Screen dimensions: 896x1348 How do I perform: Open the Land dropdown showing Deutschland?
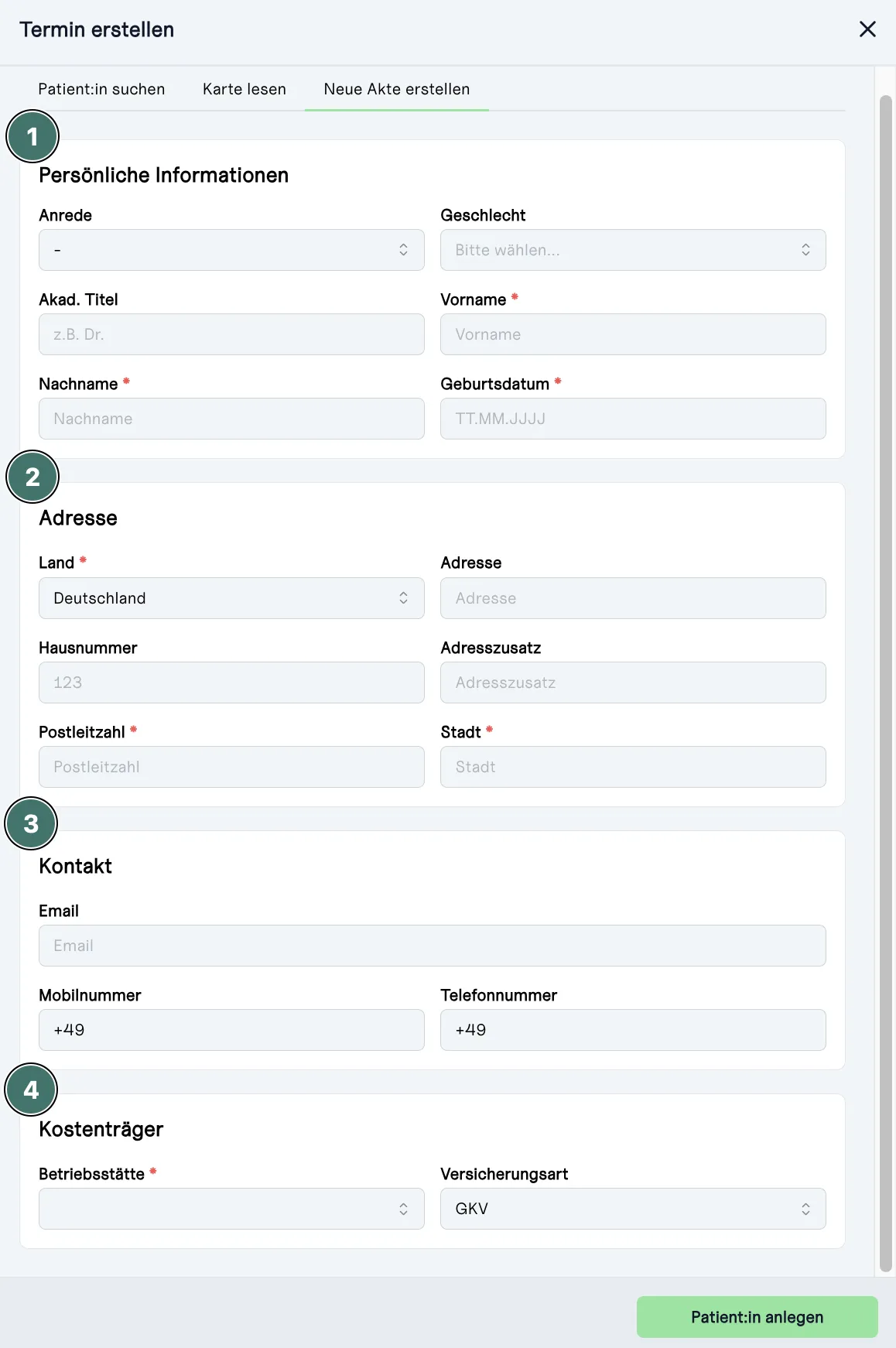point(231,598)
